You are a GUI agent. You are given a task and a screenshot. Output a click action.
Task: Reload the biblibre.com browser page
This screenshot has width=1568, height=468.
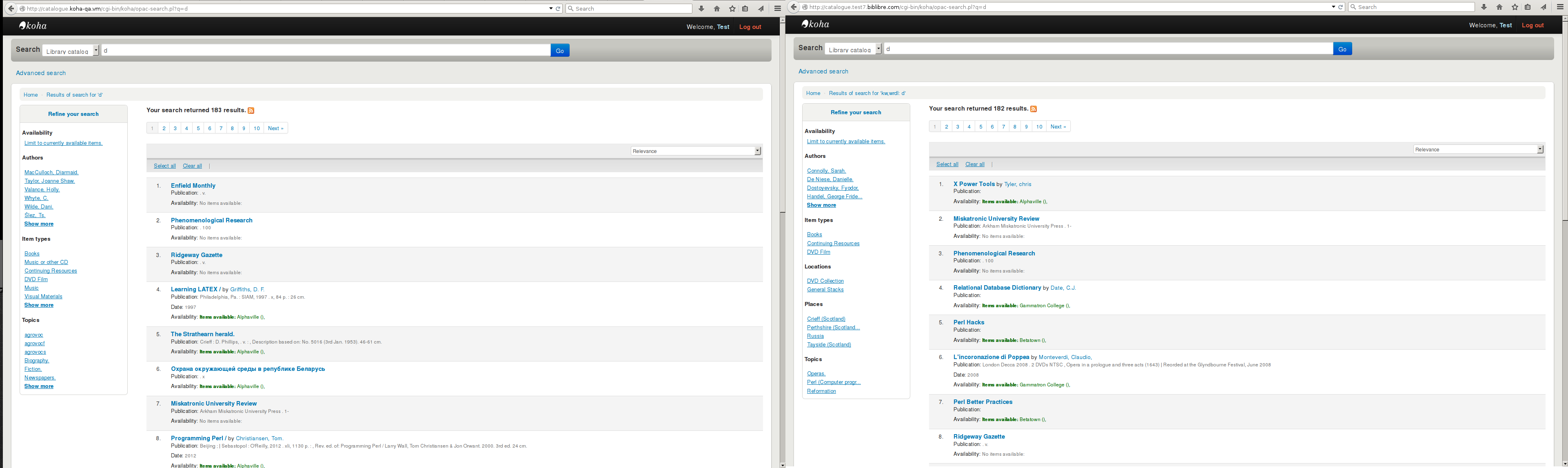(x=1340, y=7)
